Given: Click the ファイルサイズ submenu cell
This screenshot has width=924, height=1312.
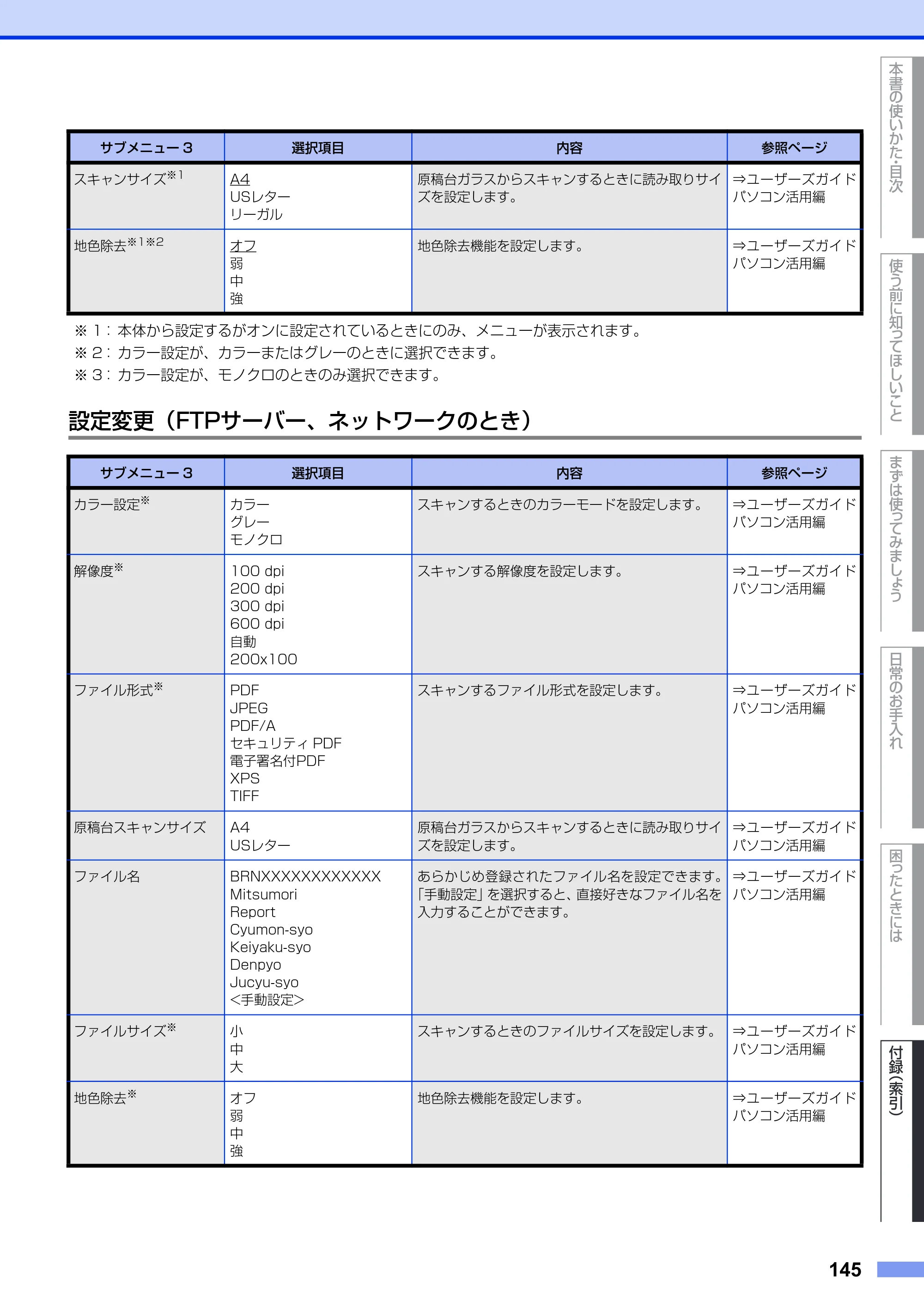Looking at the screenshot, I should pos(147,1048).
